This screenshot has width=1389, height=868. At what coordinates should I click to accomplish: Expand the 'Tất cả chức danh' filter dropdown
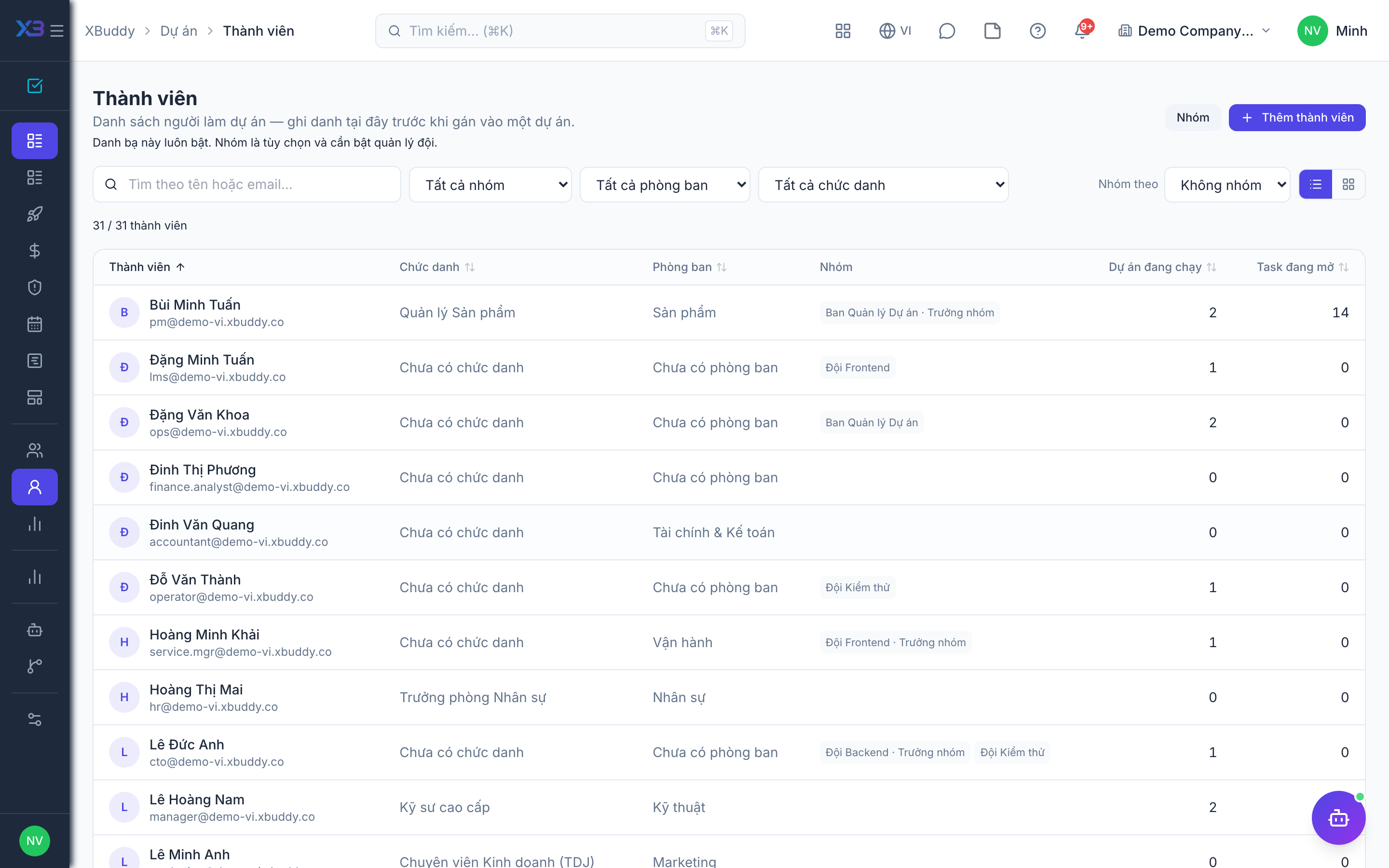[884, 185]
